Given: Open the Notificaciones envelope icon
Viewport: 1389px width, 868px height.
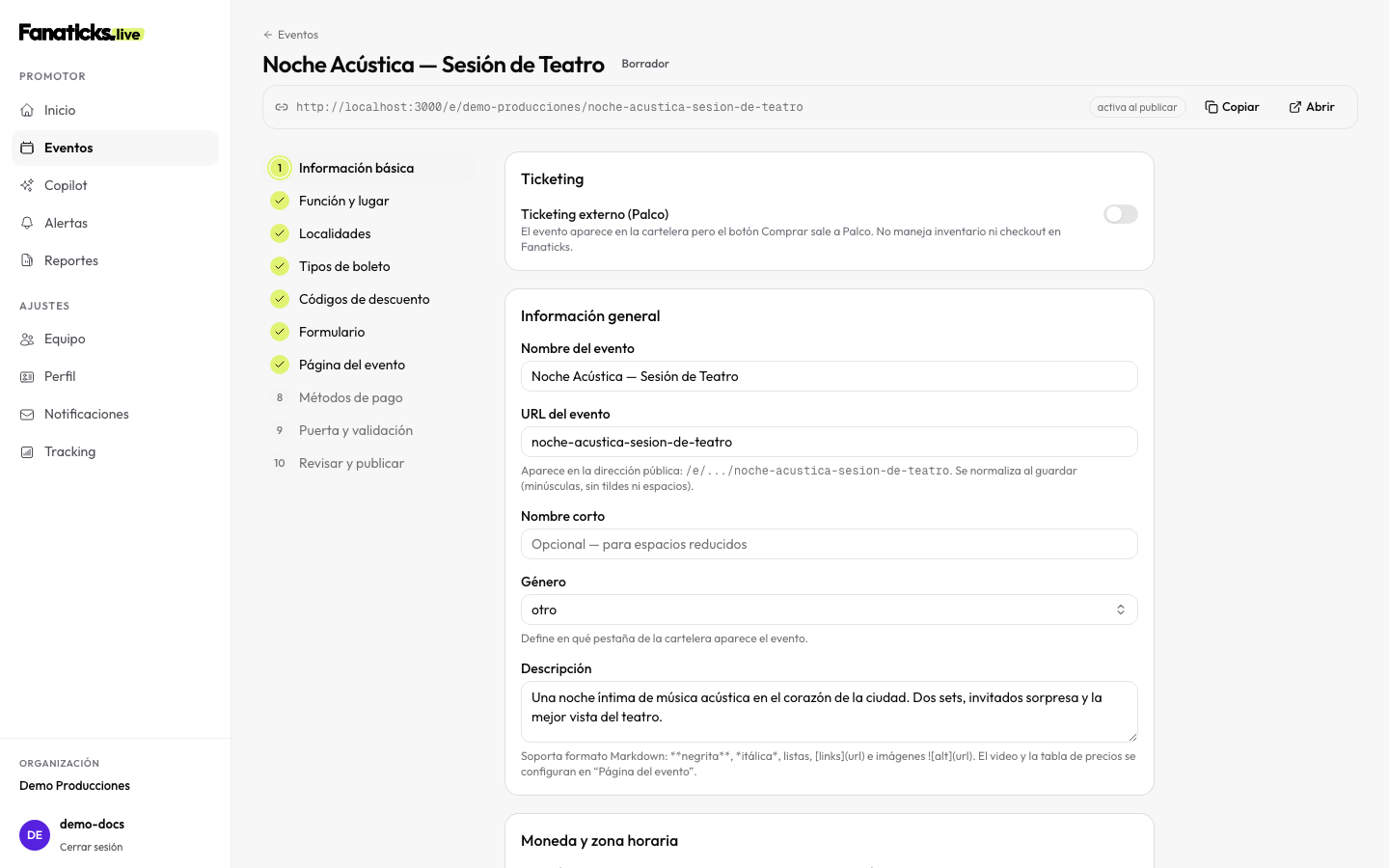Looking at the screenshot, I should 27,414.
